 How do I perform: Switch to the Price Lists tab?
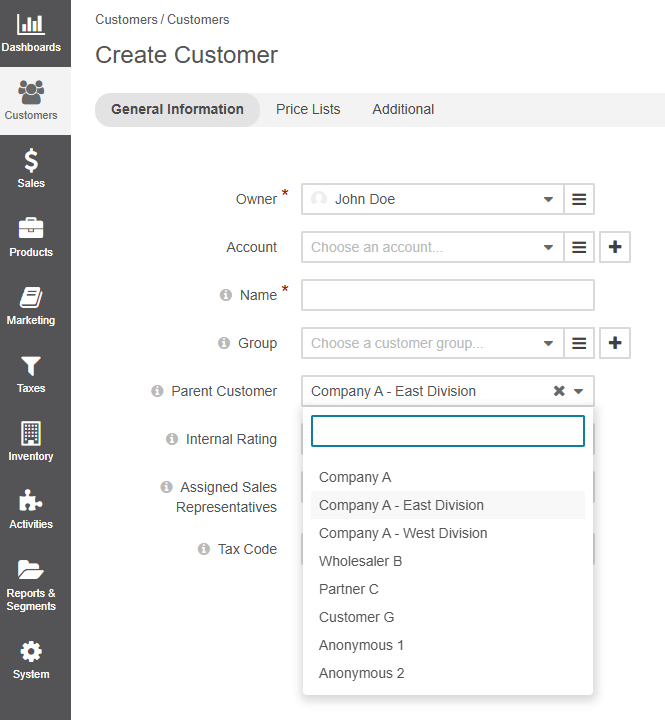308,109
